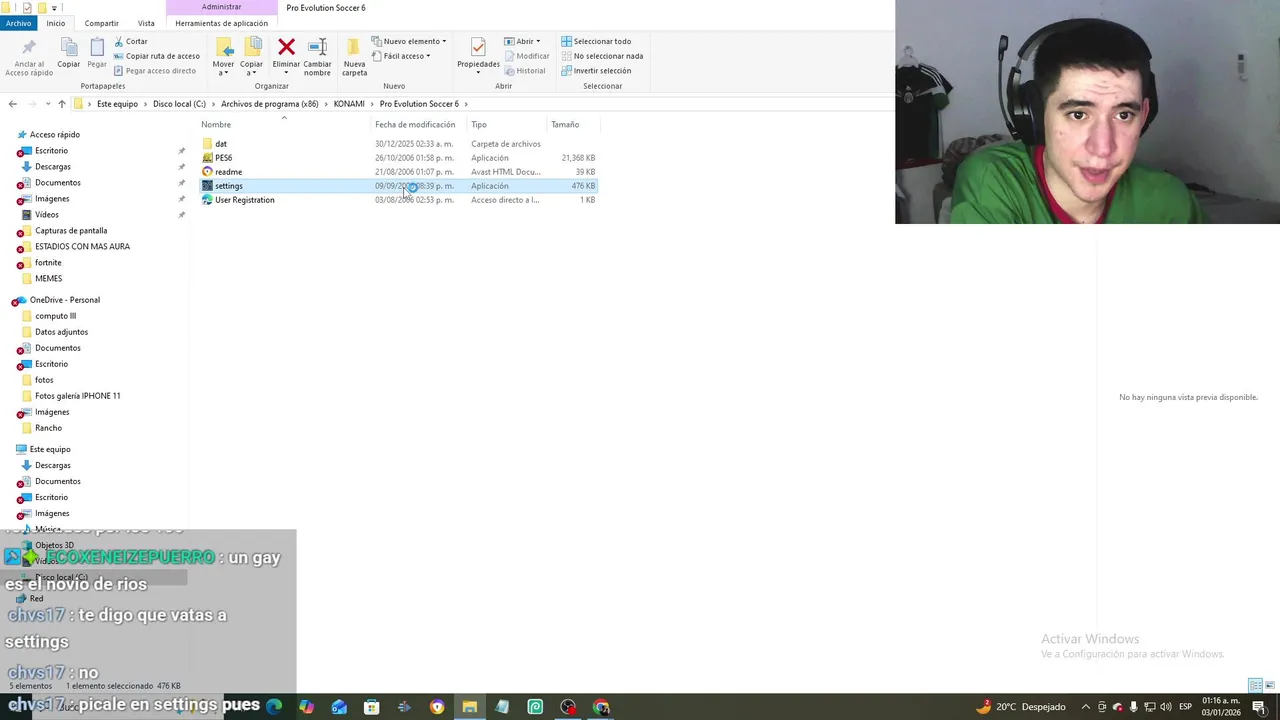Open the Fácil acceso dropdown
The image size is (1280, 720).
click(401, 56)
